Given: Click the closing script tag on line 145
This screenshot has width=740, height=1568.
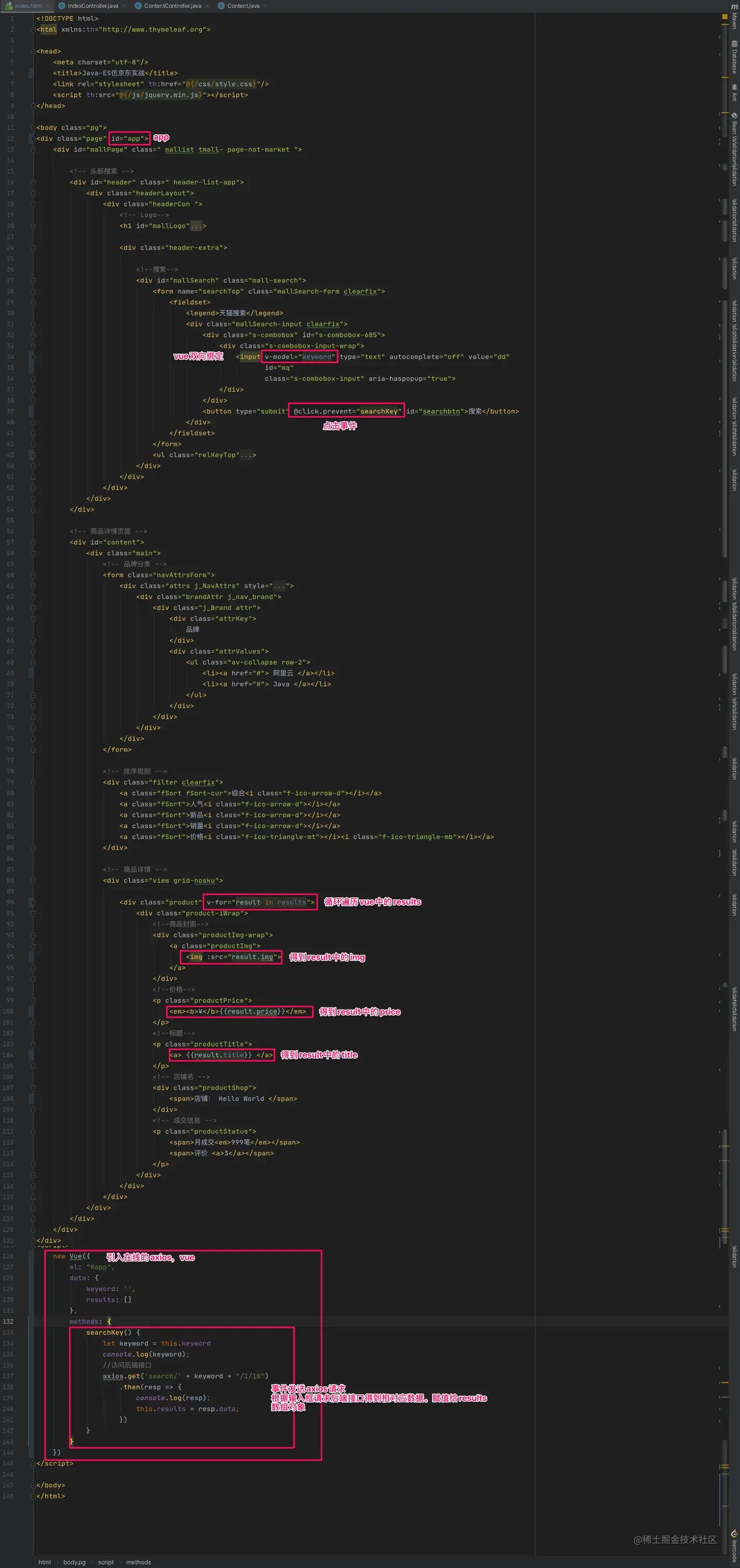Looking at the screenshot, I should tap(55, 1463).
